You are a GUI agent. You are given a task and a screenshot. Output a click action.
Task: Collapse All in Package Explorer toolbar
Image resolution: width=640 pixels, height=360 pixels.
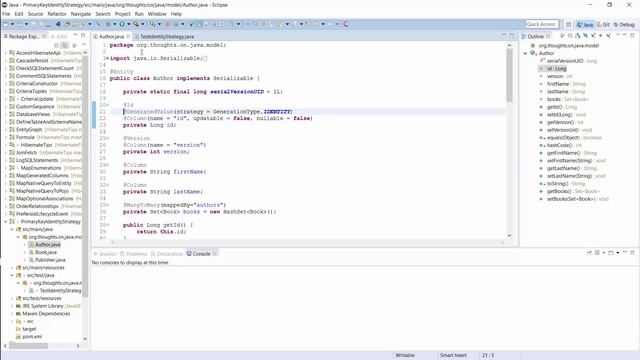[56, 45]
